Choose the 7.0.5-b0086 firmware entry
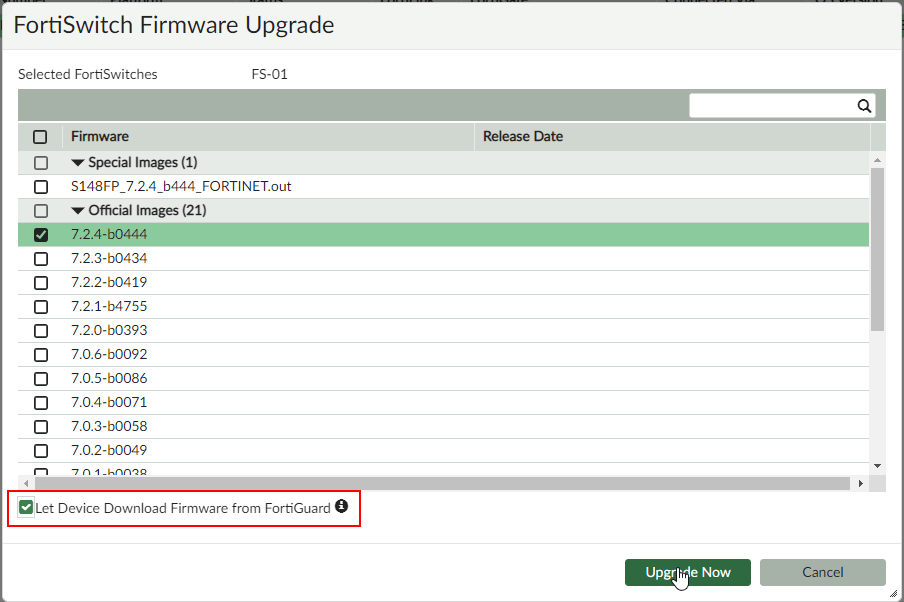 pos(109,379)
